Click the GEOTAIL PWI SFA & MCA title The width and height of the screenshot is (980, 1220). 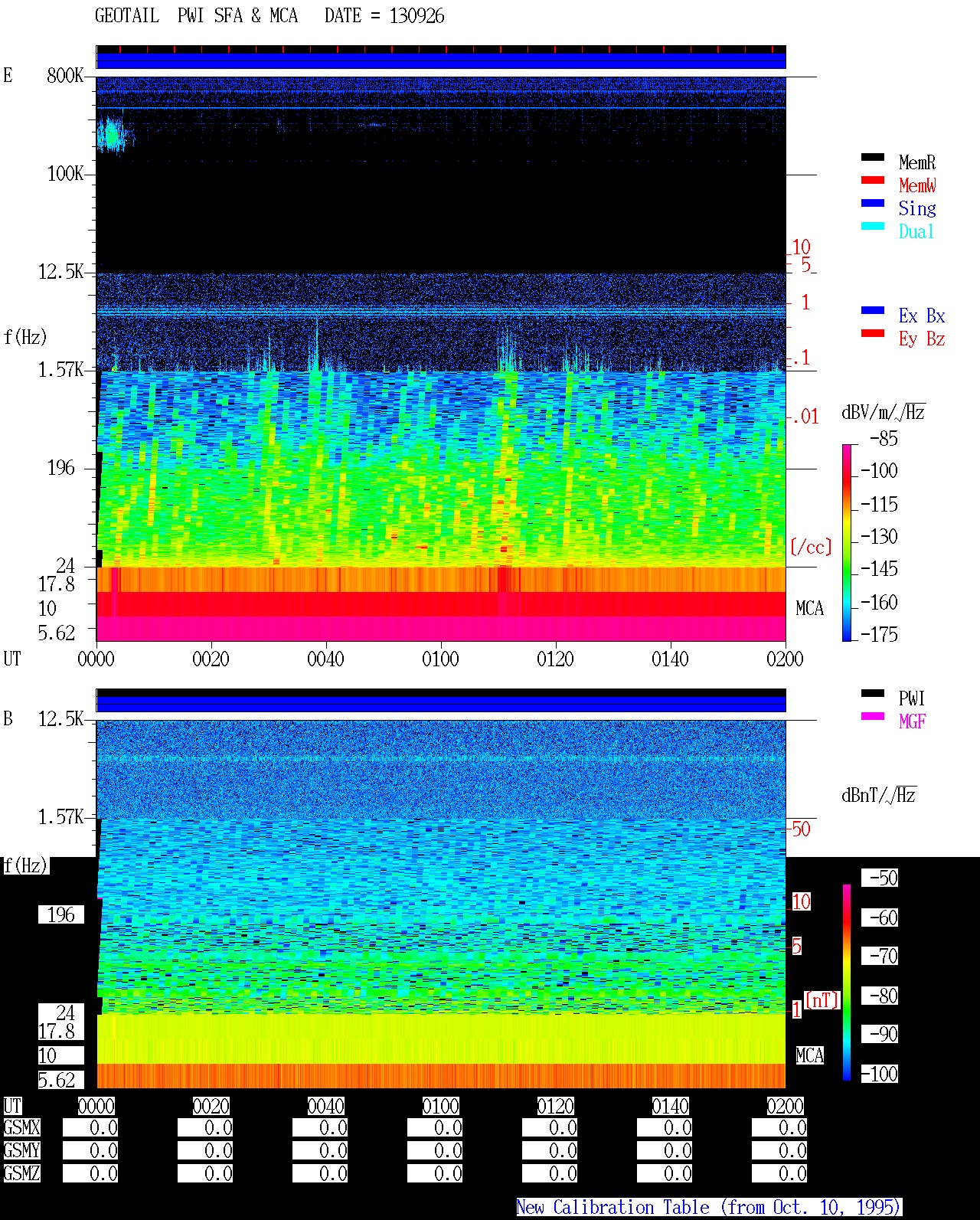click(196, 16)
